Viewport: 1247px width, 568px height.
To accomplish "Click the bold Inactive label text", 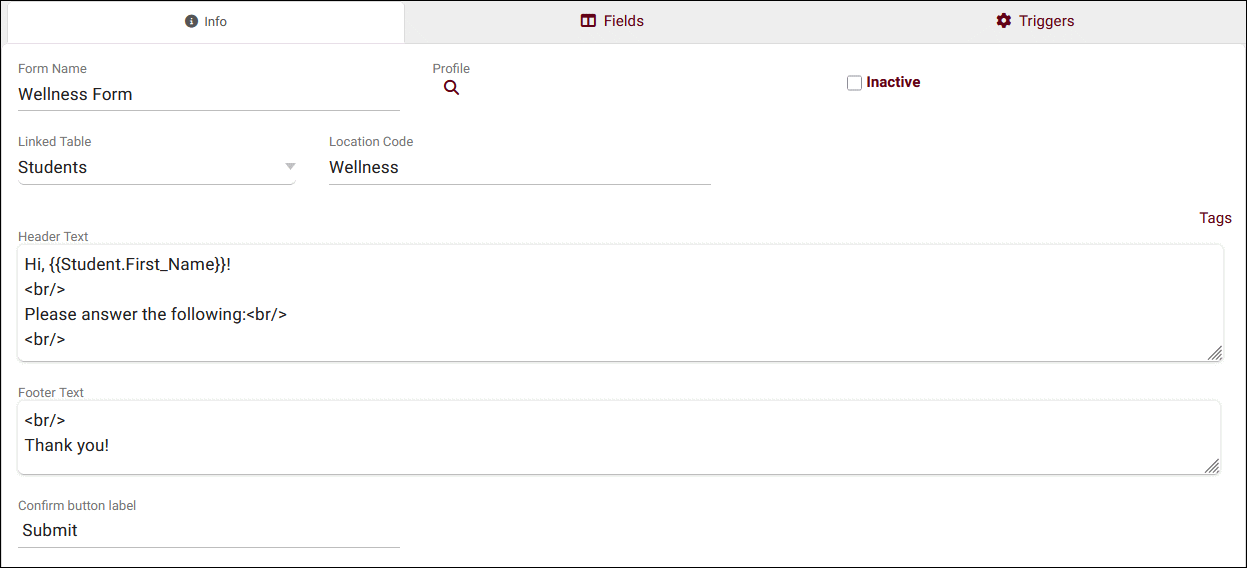I will (x=893, y=82).
